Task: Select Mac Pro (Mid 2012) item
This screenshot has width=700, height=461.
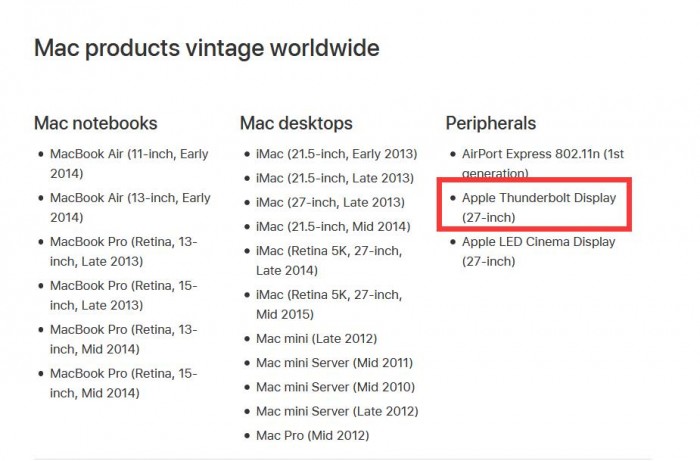Action: point(312,435)
